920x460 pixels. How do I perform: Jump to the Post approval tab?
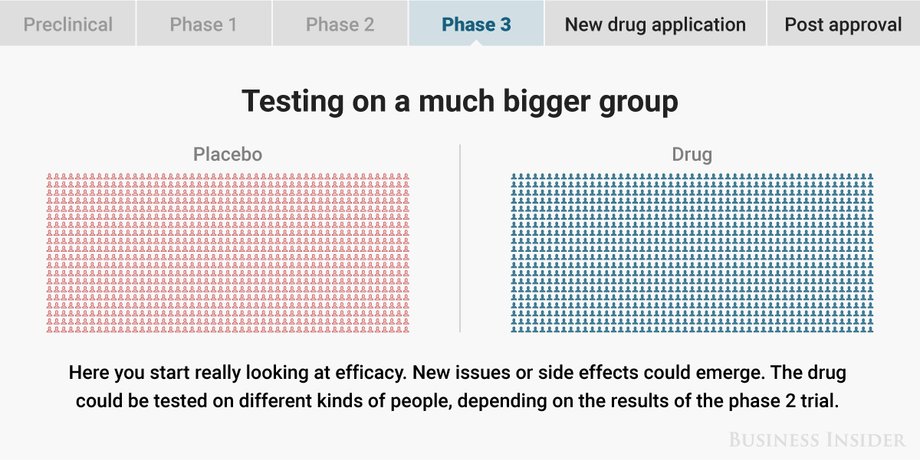coord(843,24)
